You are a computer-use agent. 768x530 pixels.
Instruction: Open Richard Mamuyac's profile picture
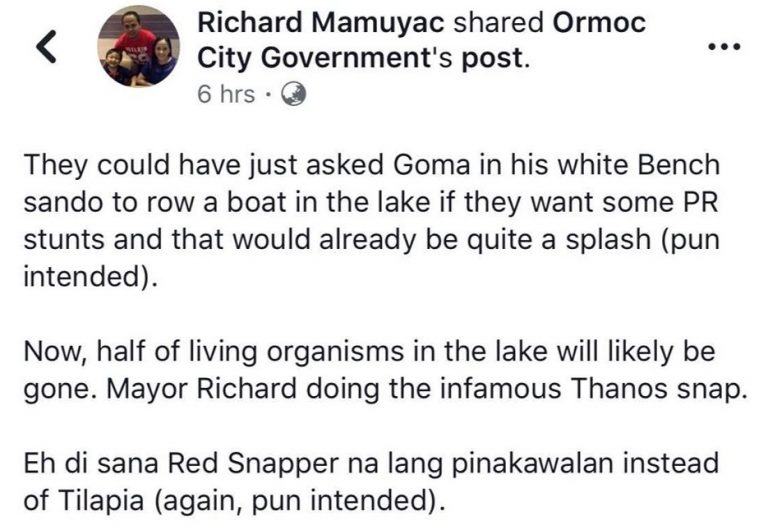coord(139,47)
